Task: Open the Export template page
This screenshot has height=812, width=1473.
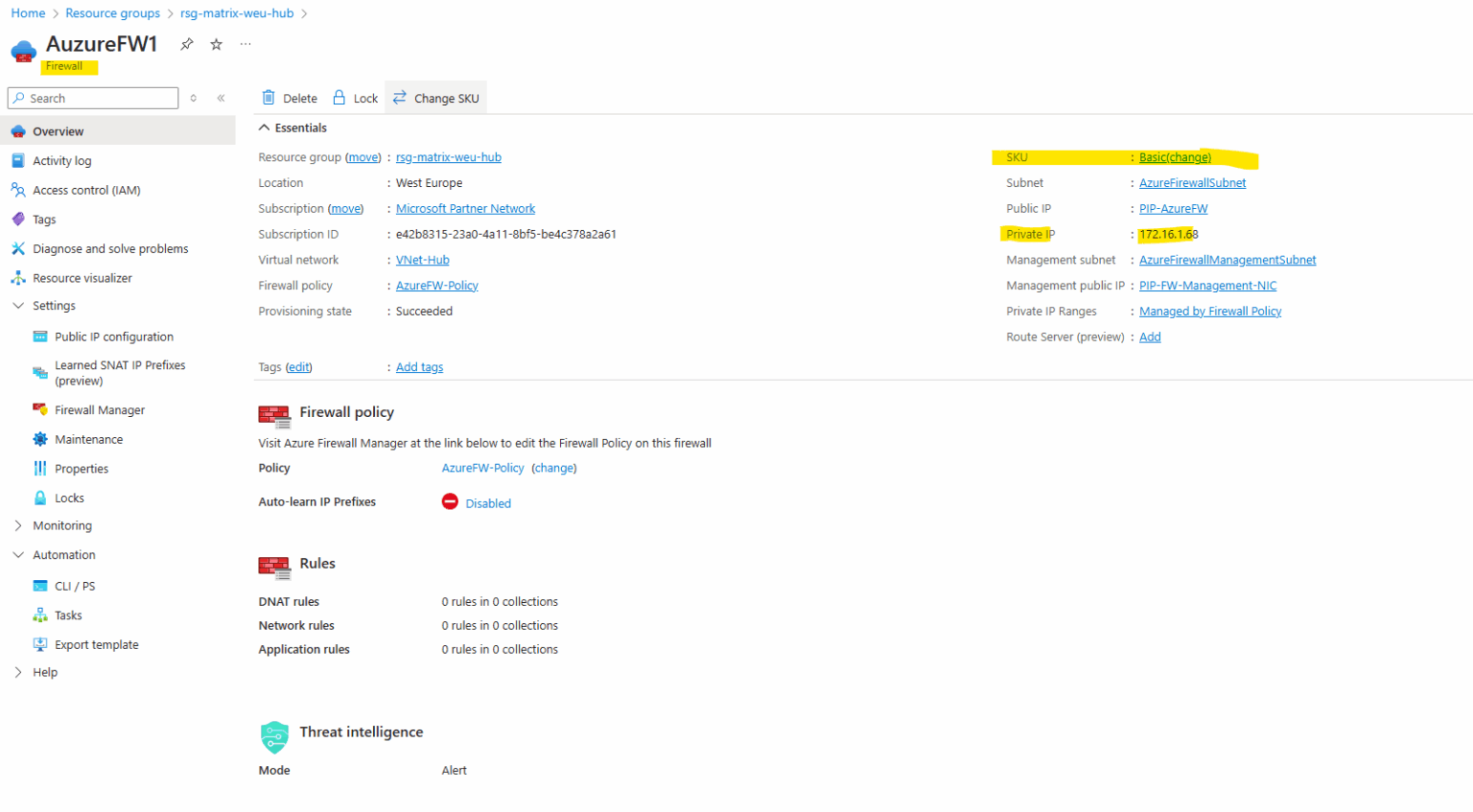Action: coord(95,643)
